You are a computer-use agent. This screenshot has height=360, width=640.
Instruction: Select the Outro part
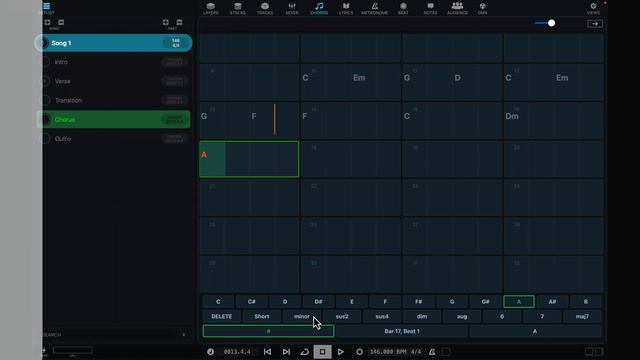point(113,139)
